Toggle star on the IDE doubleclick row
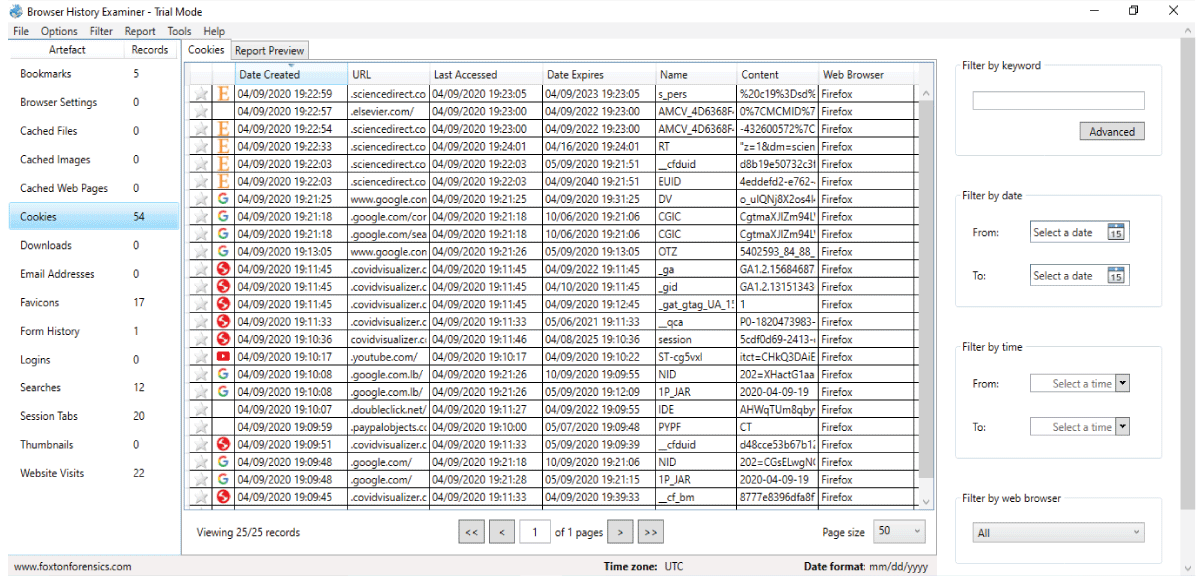The image size is (1200, 576). [x=201, y=409]
